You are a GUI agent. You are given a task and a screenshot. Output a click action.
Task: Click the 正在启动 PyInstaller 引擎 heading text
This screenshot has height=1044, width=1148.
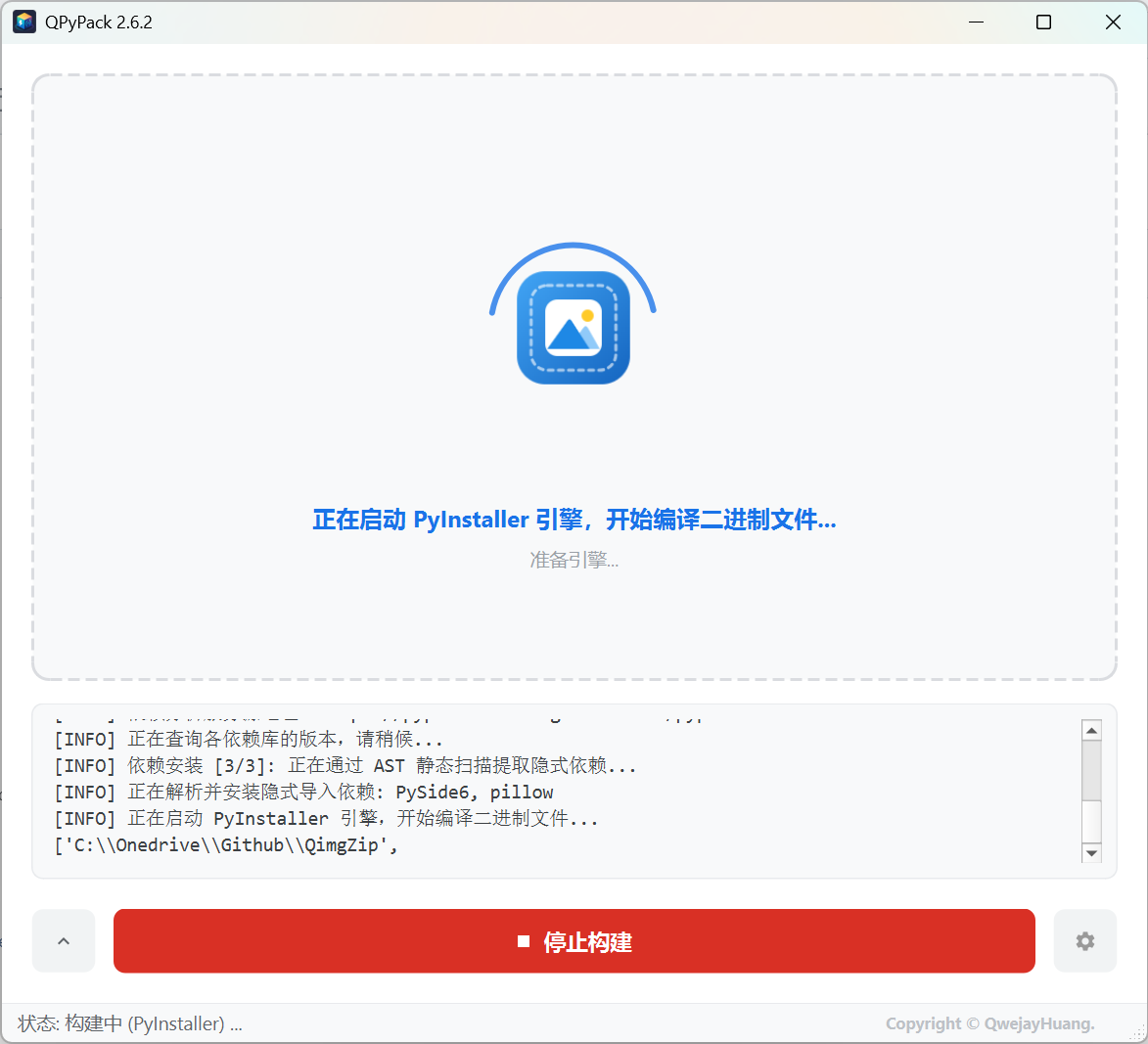(x=574, y=520)
